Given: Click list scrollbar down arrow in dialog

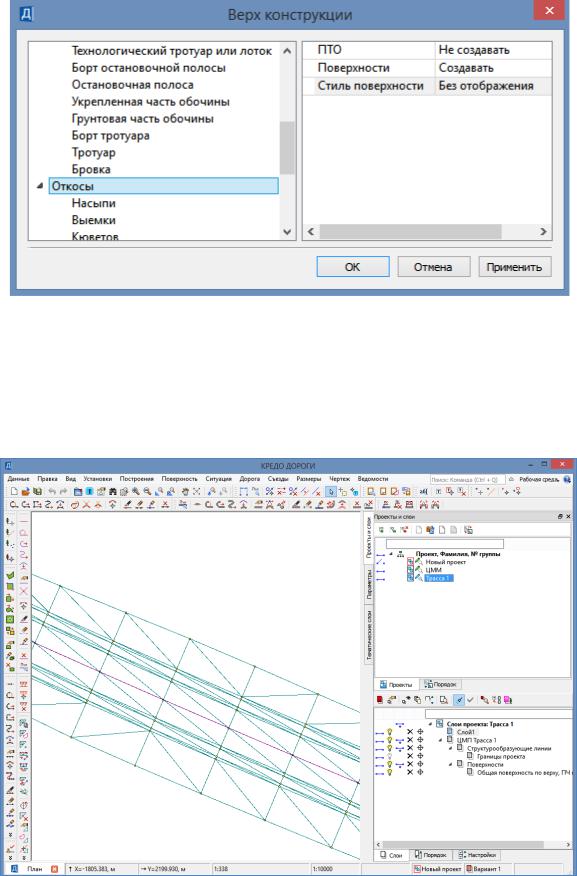Looking at the screenshot, I should pos(287,231).
